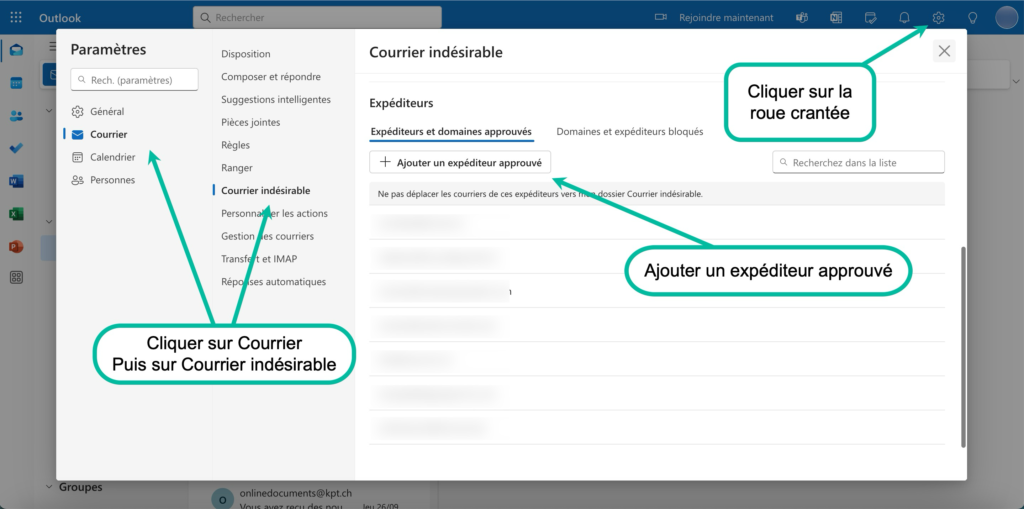Open Général settings category
The image size is (1024, 509).
click(x=106, y=111)
